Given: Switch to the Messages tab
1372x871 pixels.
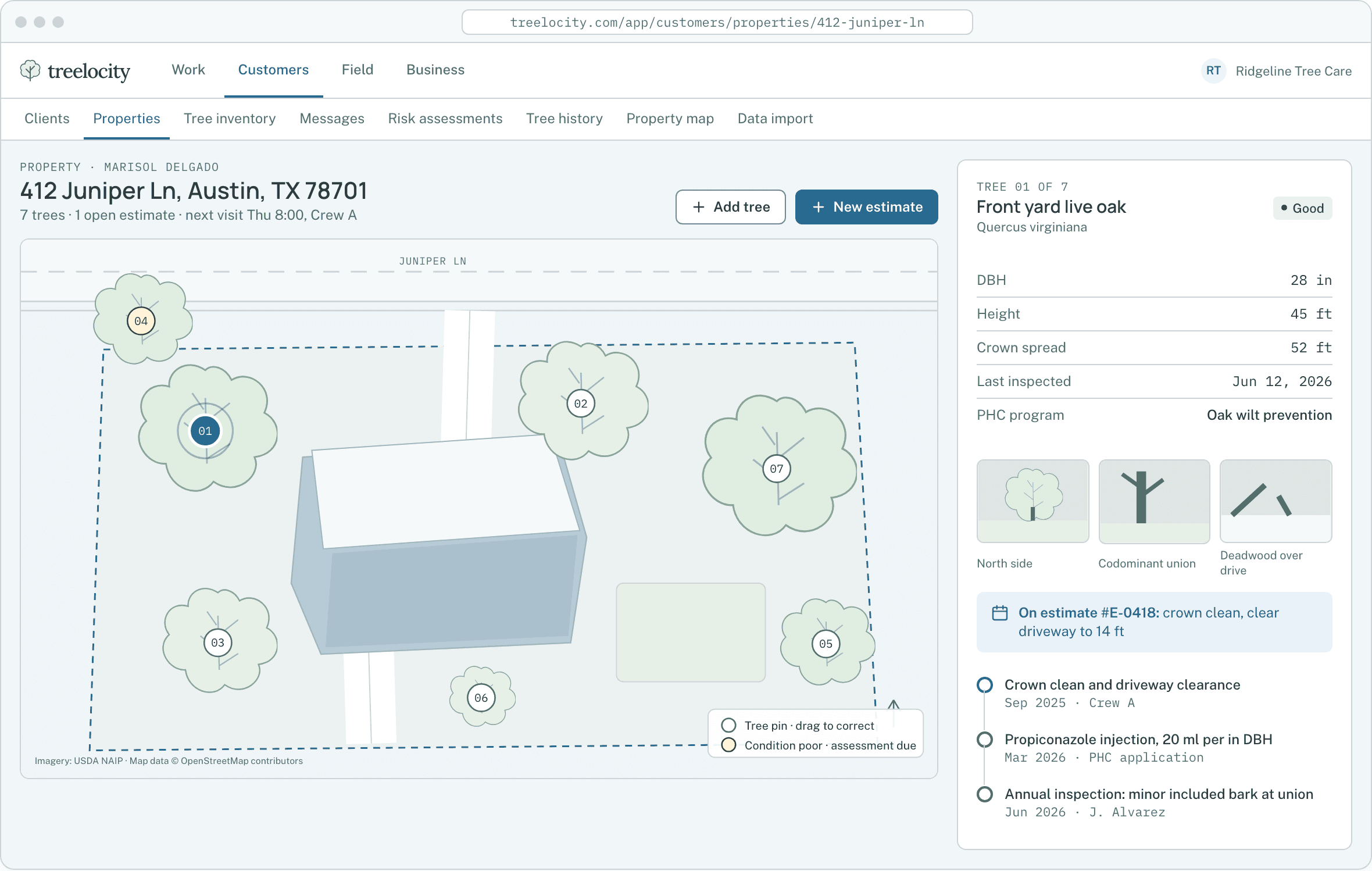Looking at the screenshot, I should coord(332,119).
